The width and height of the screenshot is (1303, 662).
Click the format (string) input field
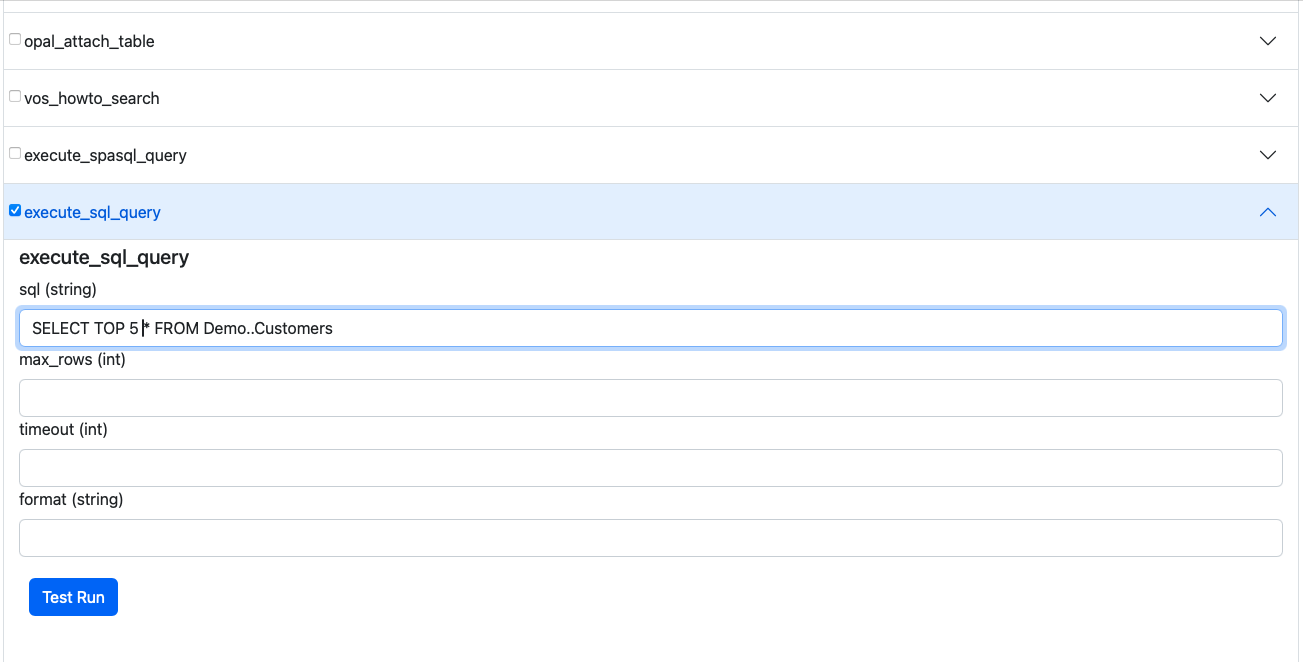point(651,538)
